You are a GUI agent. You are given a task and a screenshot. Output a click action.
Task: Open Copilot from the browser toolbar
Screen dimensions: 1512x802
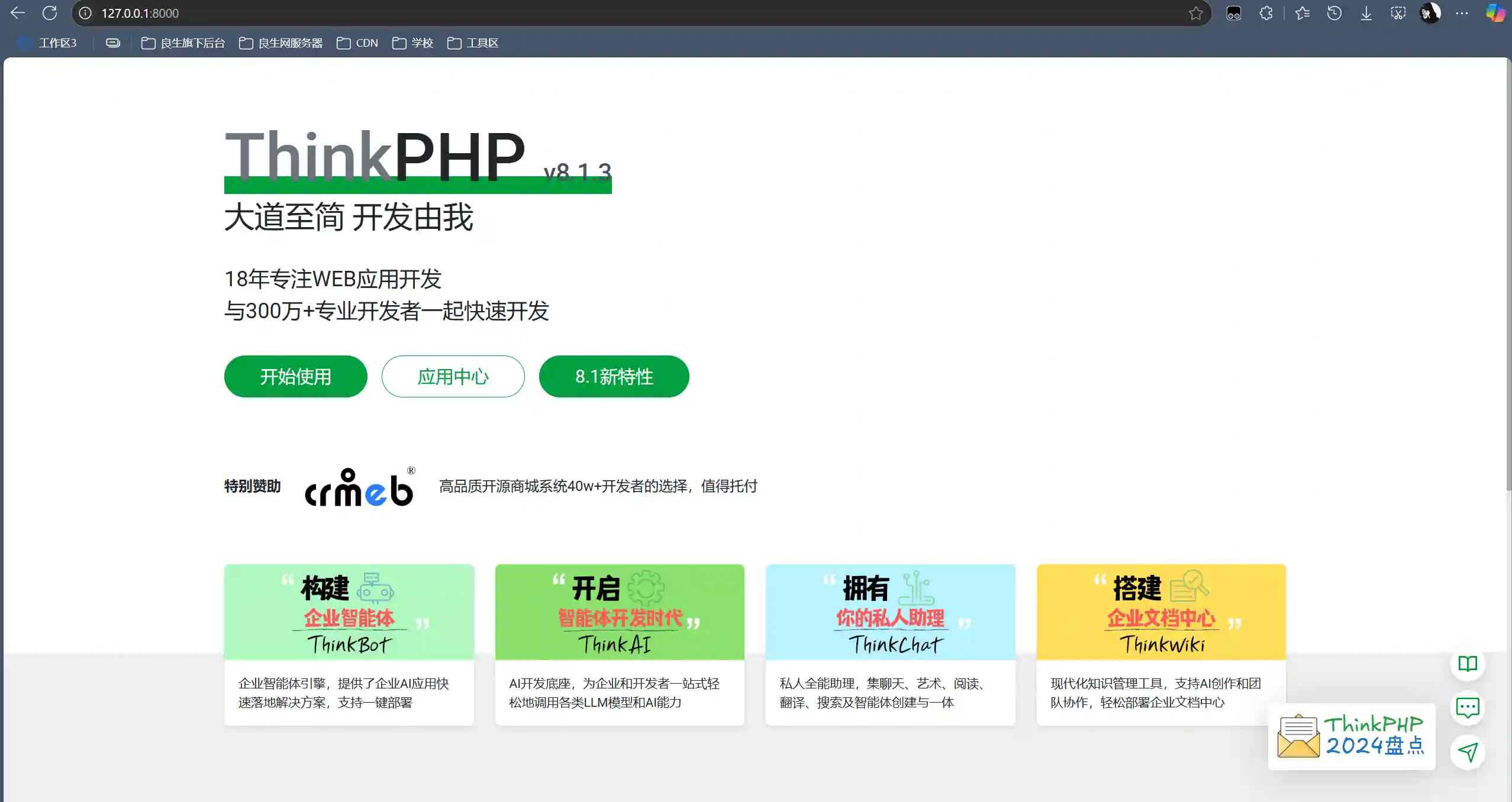(x=1495, y=12)
